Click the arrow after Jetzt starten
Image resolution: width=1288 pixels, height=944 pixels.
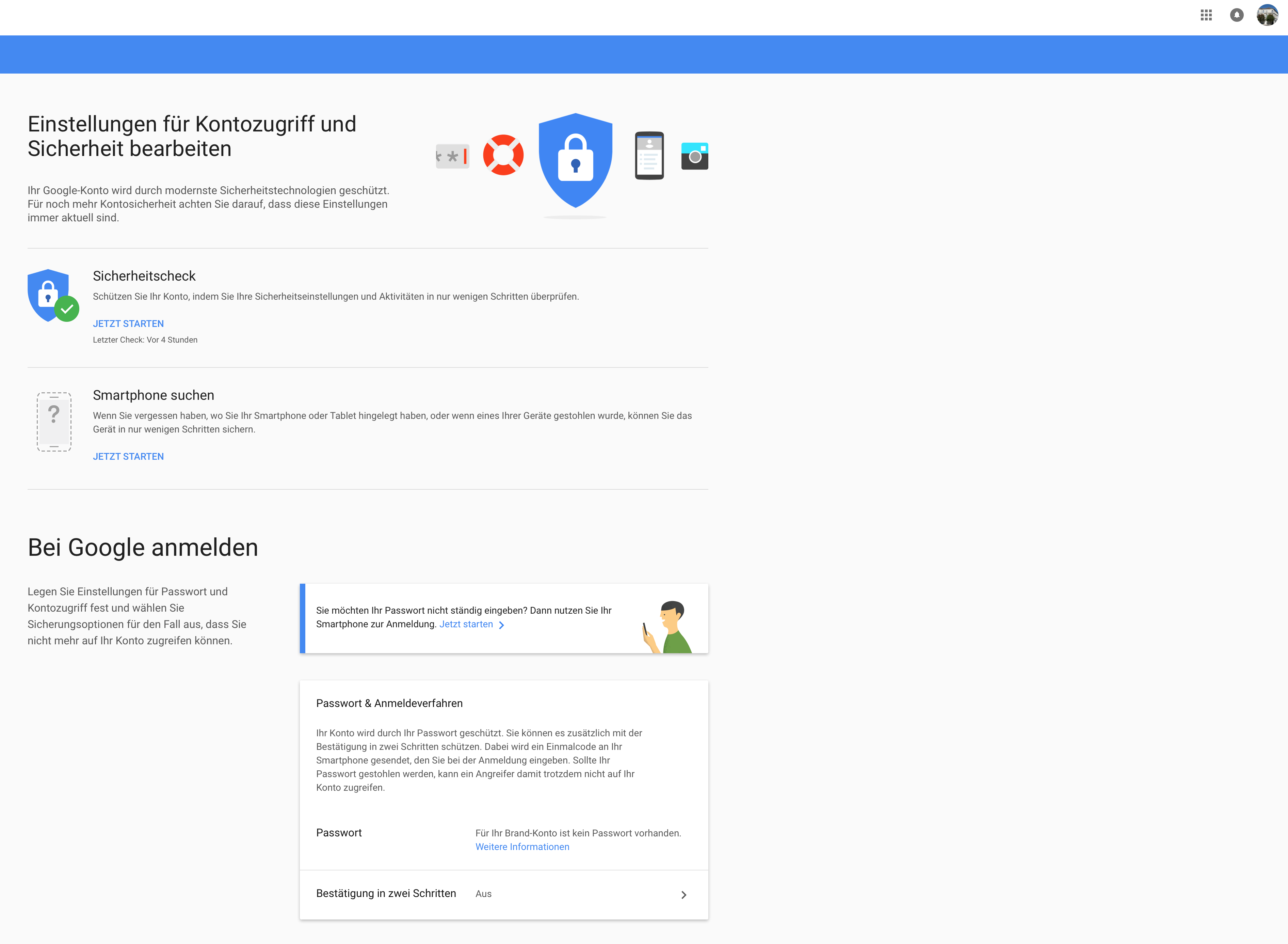pyautogui.click(x=501, y=625)
